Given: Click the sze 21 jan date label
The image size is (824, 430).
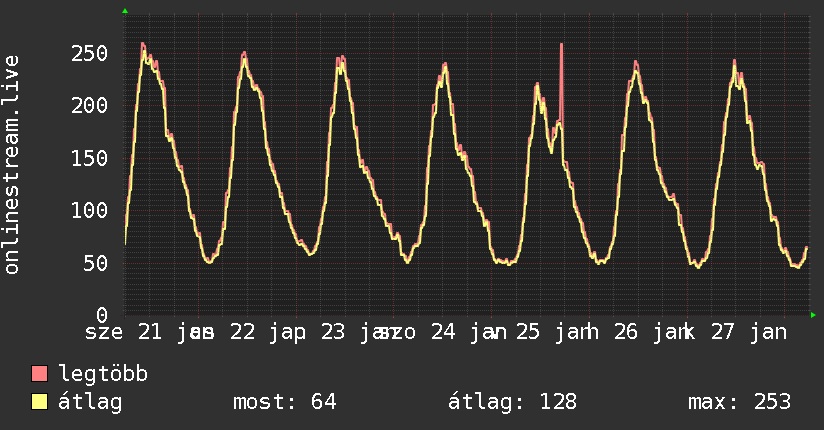Looking at the screenshot, I should pyautogui.click(x=150, y=332).
